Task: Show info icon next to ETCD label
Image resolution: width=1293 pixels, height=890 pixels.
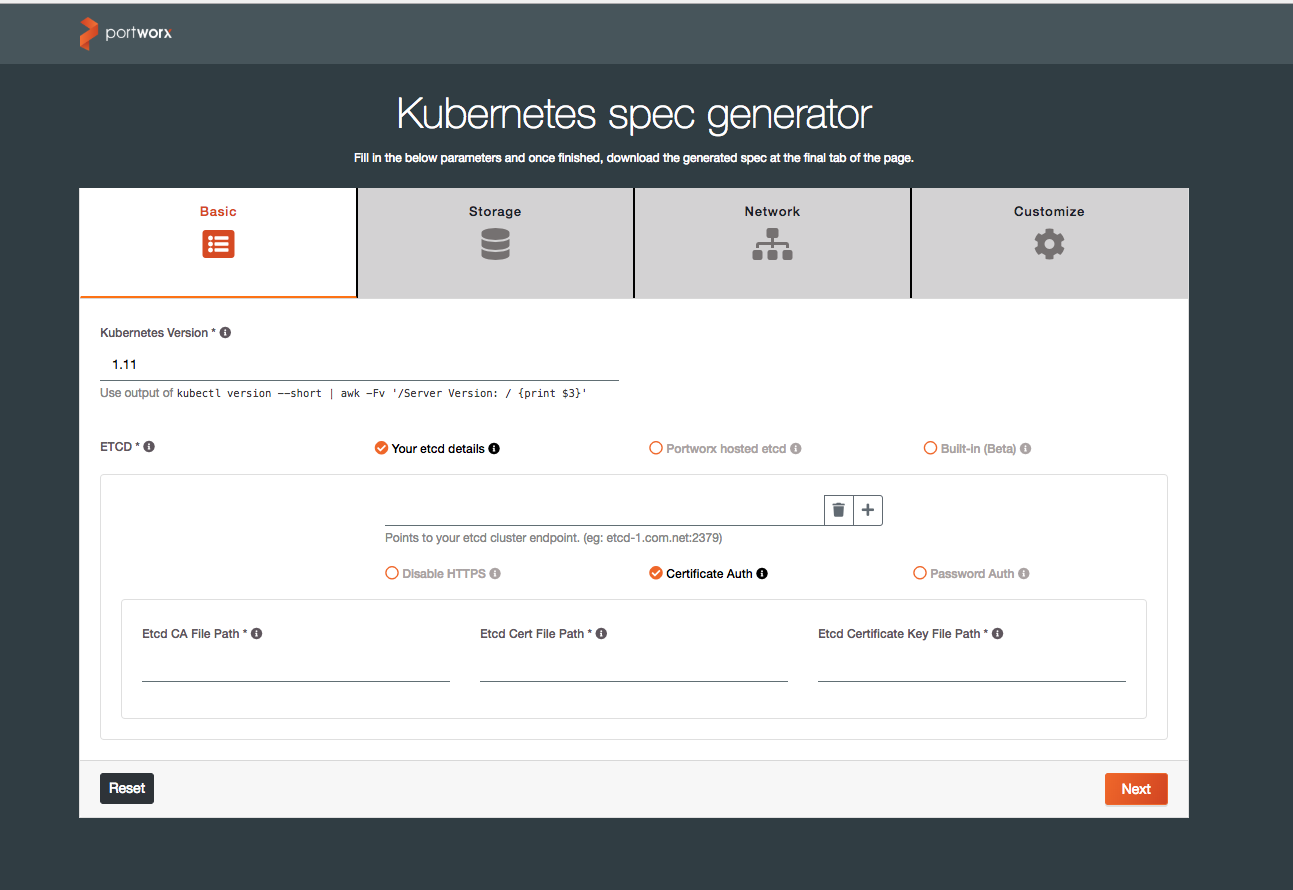Action: 149,446
